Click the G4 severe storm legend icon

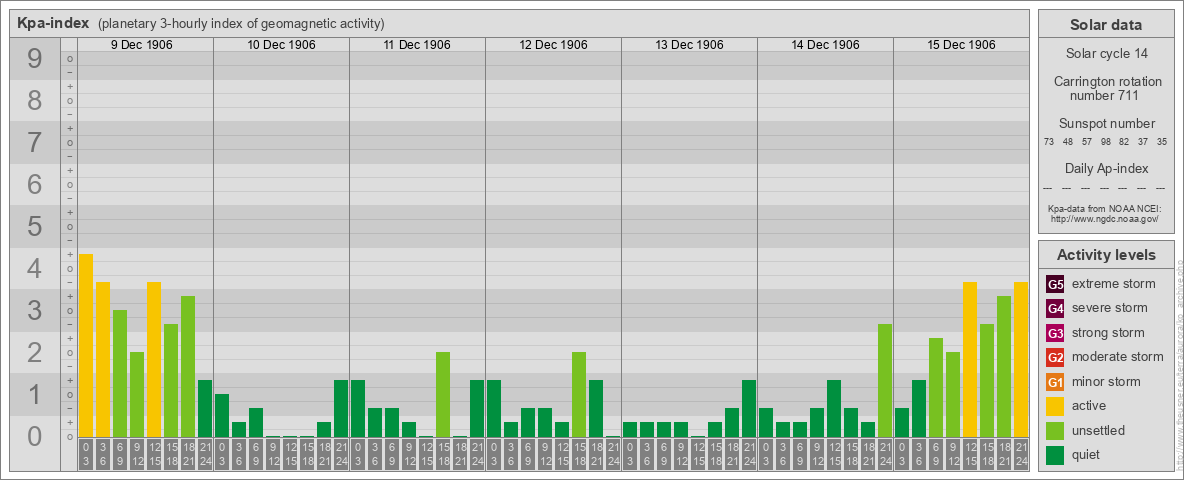pos(1055,309)
